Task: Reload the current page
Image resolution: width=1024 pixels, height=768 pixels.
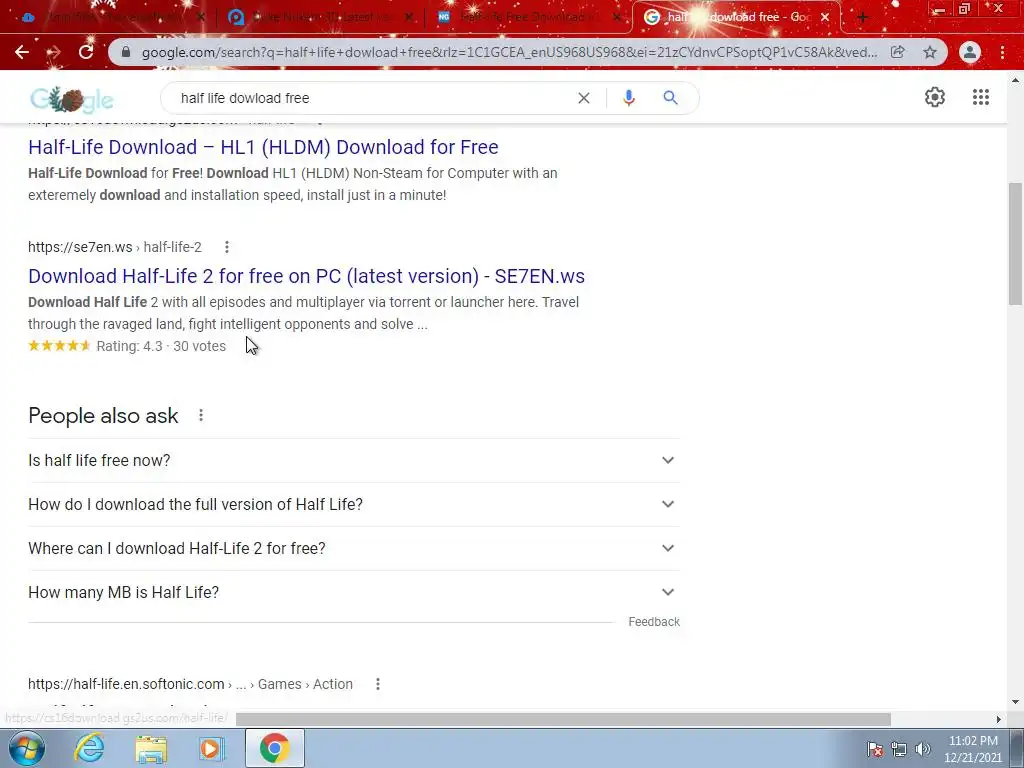Action: click(x=86, y=52)
